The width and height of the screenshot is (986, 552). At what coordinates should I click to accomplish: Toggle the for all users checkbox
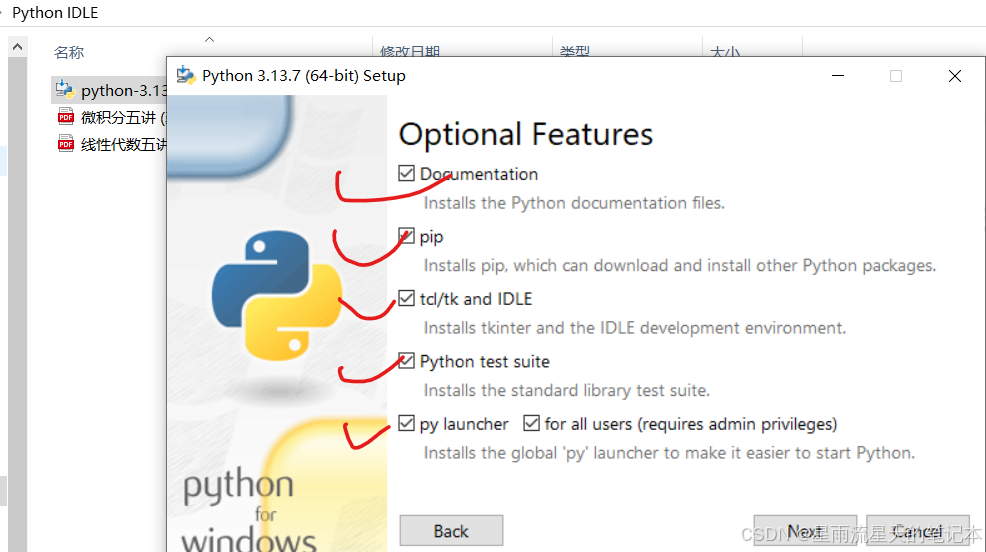(531, 424)
